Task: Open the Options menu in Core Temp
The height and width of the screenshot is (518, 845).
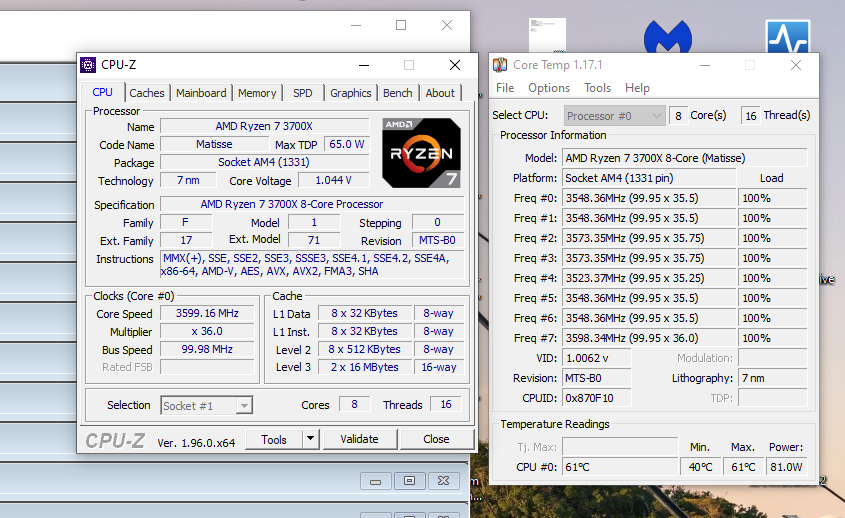Action: 549,88
